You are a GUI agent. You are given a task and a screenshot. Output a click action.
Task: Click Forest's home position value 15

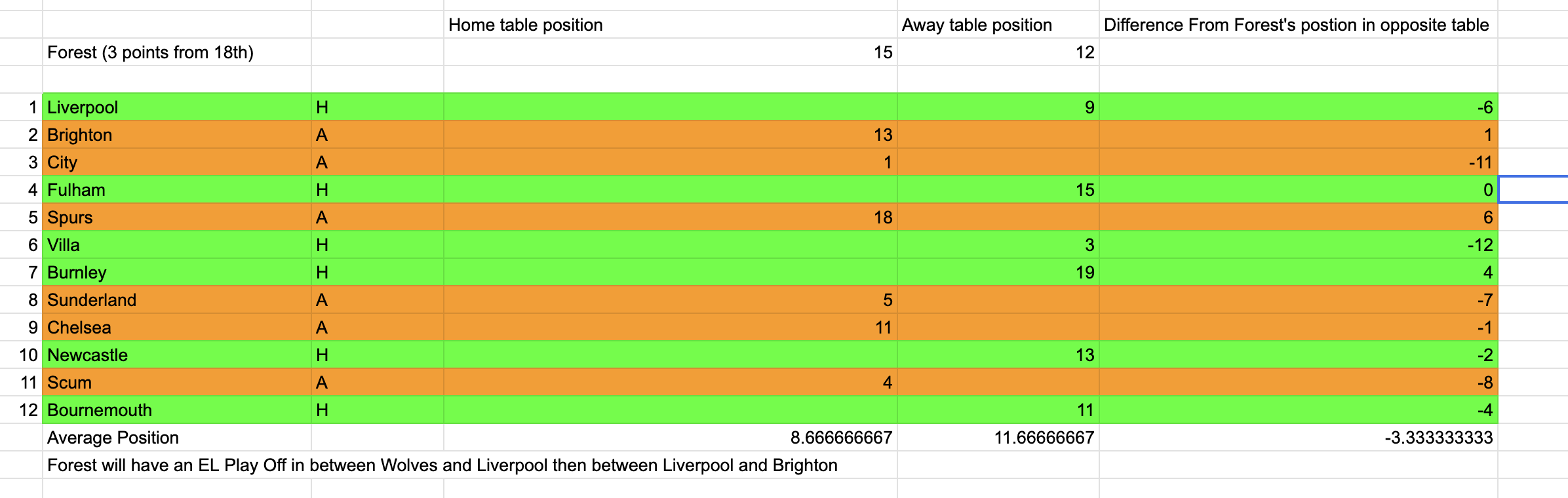coord(669,52)
